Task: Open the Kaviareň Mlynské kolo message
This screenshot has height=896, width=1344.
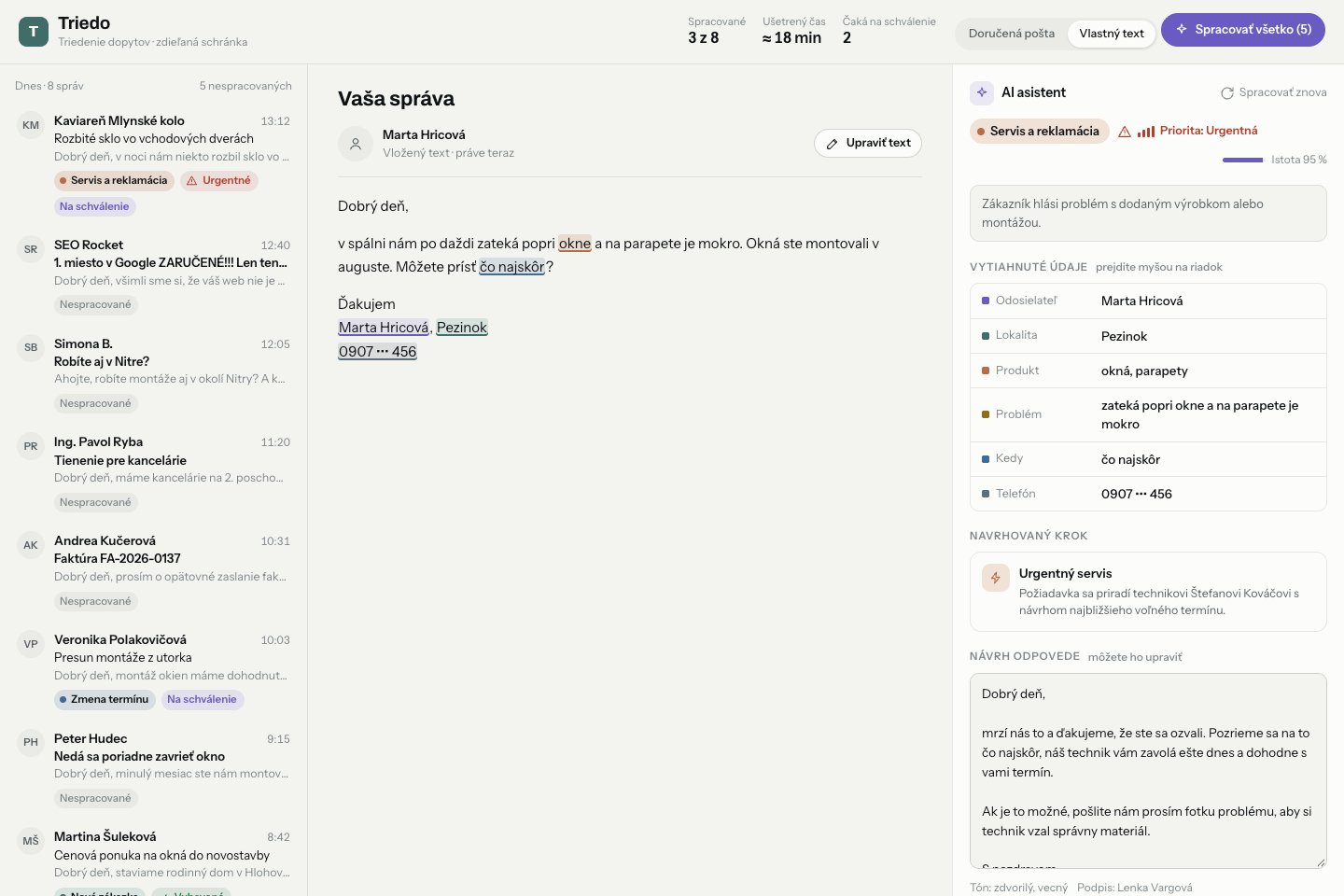Action: (154, 162)
